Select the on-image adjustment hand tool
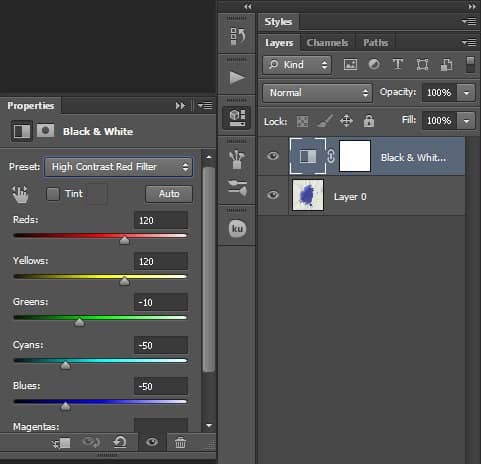Screen dimensions: 481x464 point(20,194)
